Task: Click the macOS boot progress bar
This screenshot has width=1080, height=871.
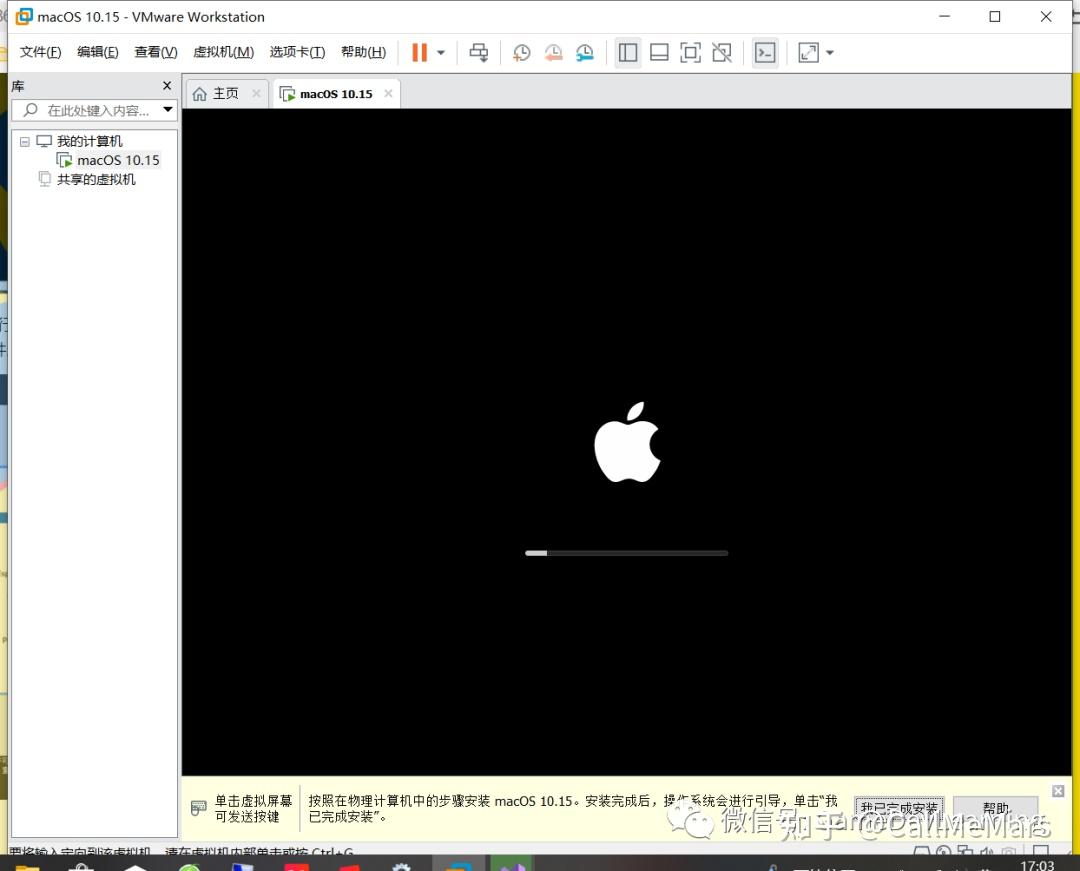Action: pos(626,553)
